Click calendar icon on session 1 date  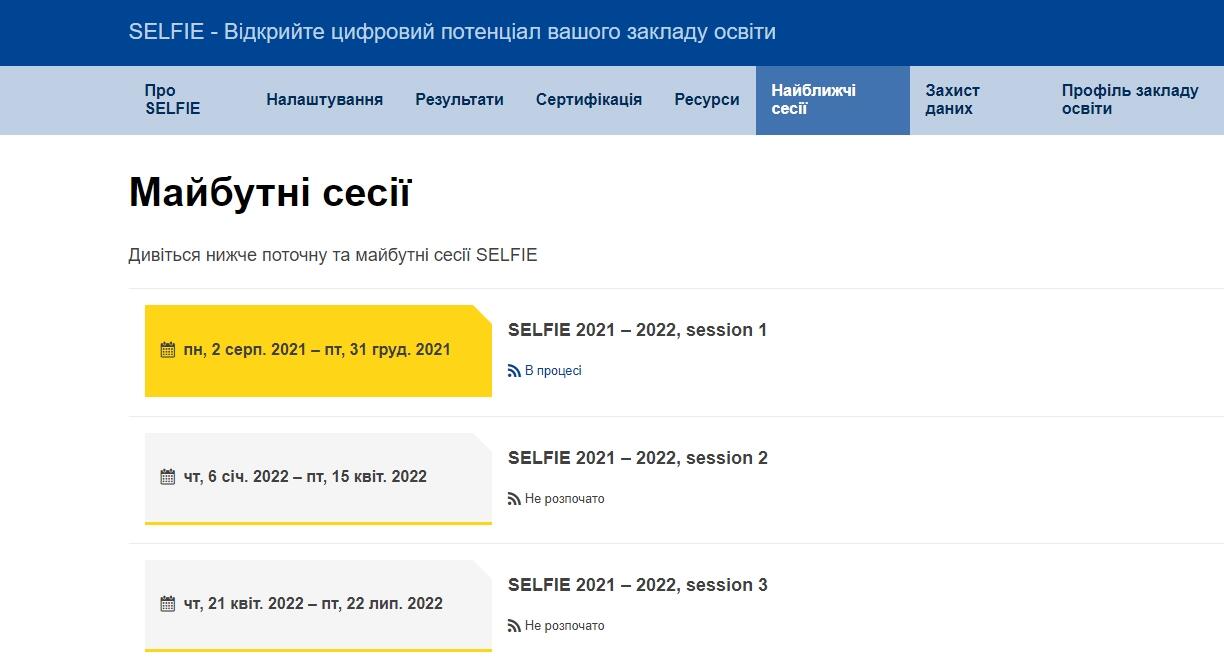click(x=168, y=350)
